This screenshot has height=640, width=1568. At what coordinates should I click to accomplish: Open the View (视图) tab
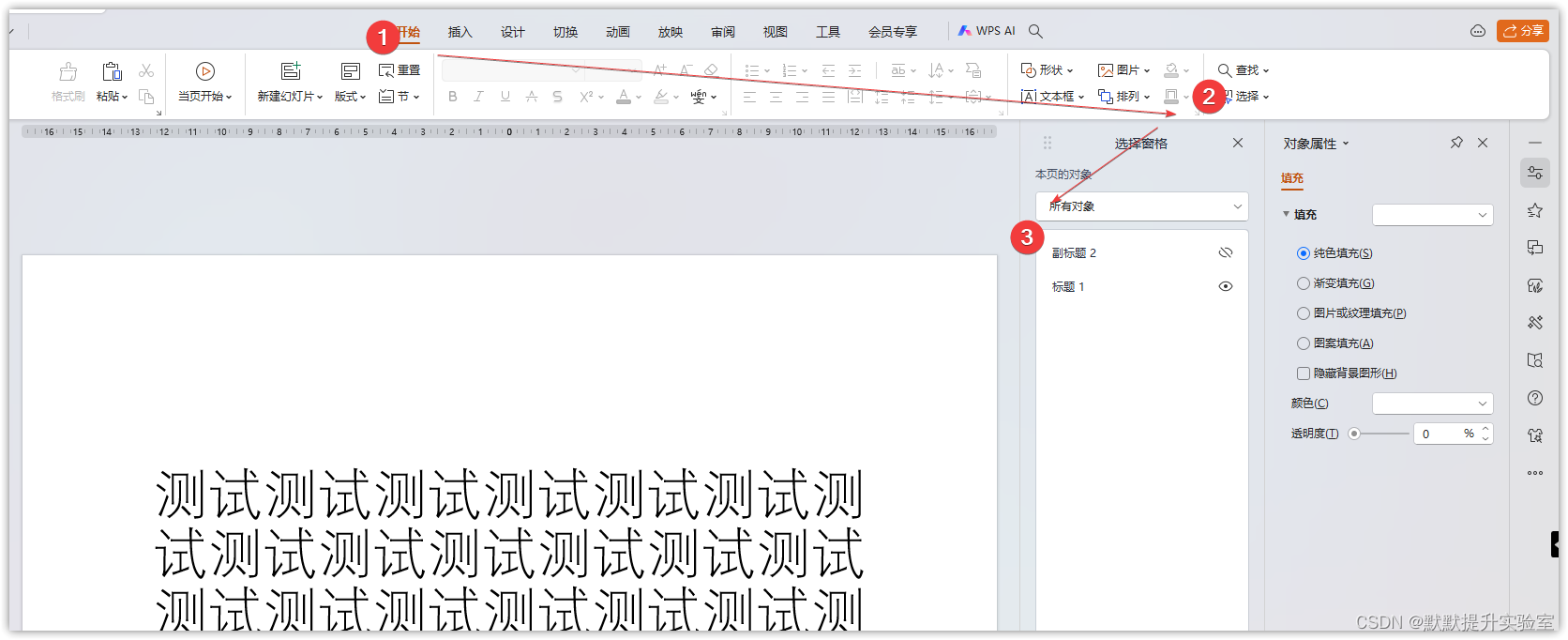click(x=775, y=32)
